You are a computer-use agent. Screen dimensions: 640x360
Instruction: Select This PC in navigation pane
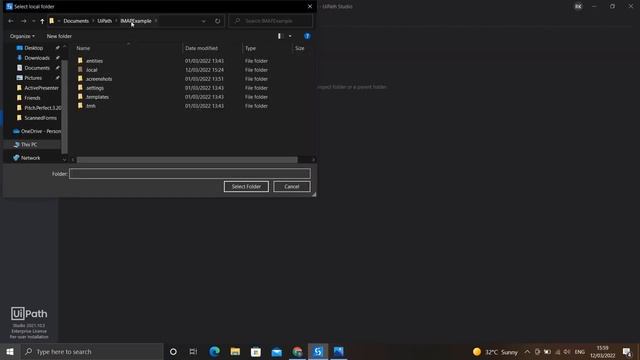click(29, 144)
